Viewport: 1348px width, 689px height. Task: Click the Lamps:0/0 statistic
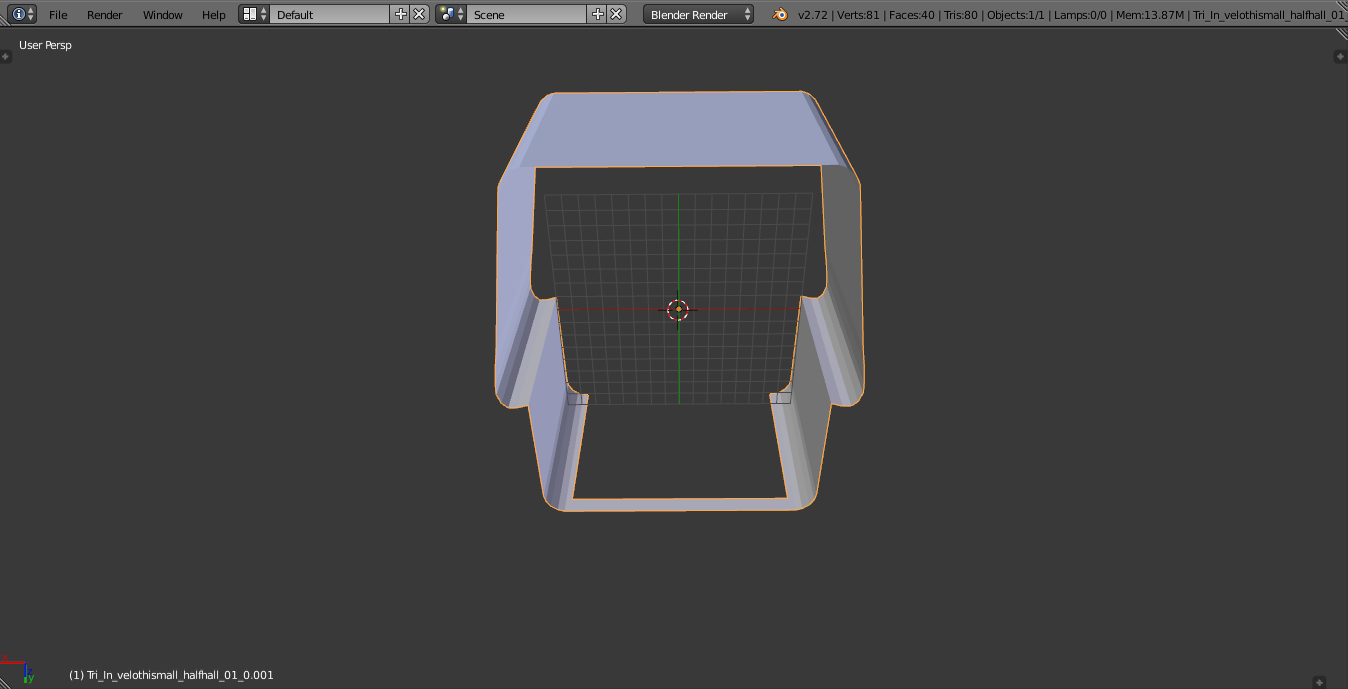click(x=1083, y=15)
